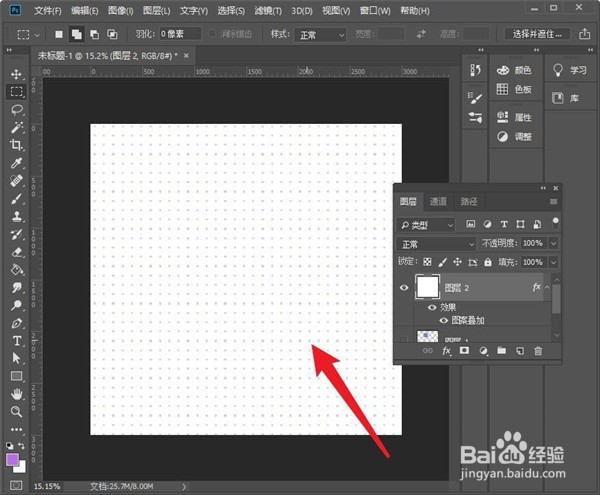Toggle lock position icon
This screenshot has height=495, width=600.
tap(457, 262)
